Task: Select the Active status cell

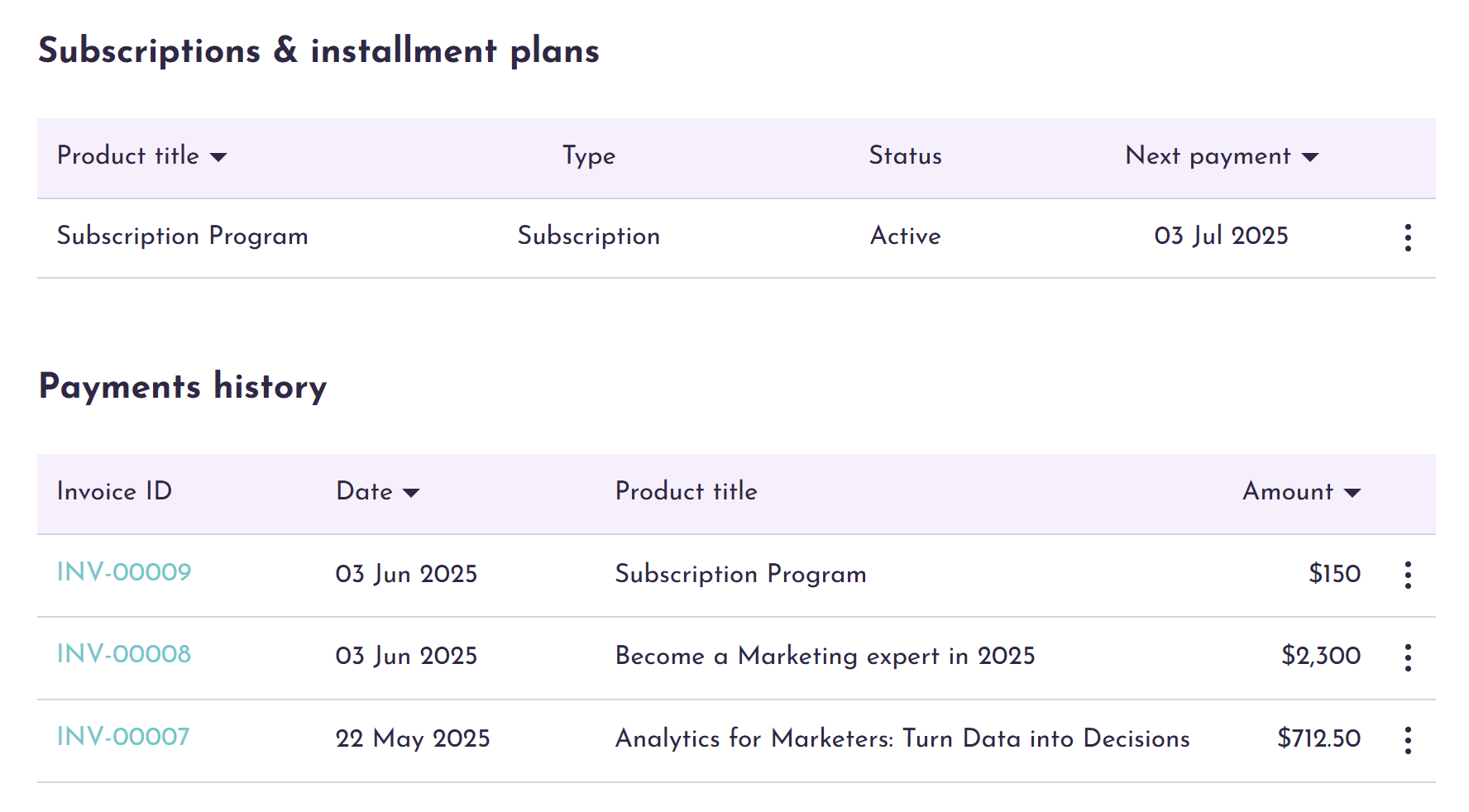Action: [905, 236]
